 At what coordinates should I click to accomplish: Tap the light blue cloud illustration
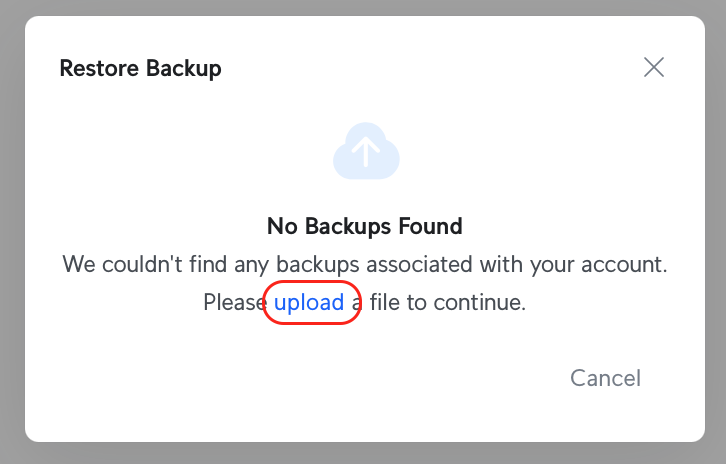click(x=366, y=151)
